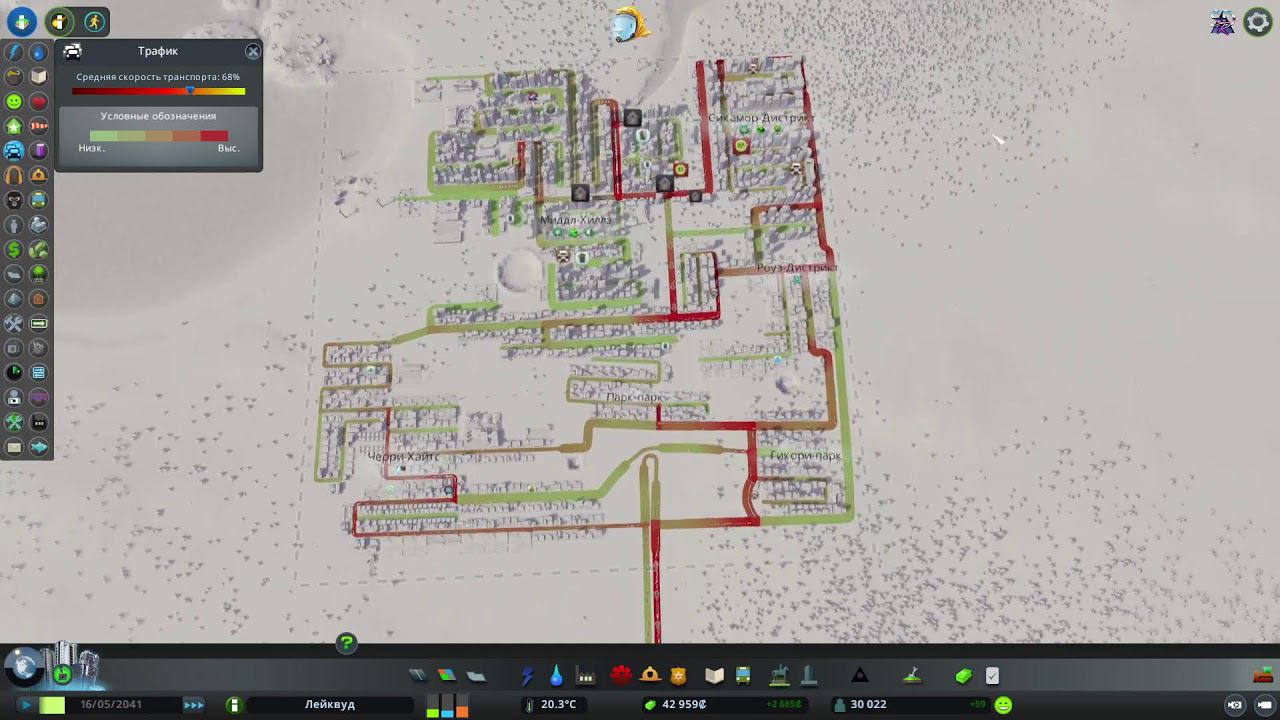Open the Maintenance crossed tools info view
Image resolution: width=1280 pixels, height=720 pixels.
tap(14, 323)
